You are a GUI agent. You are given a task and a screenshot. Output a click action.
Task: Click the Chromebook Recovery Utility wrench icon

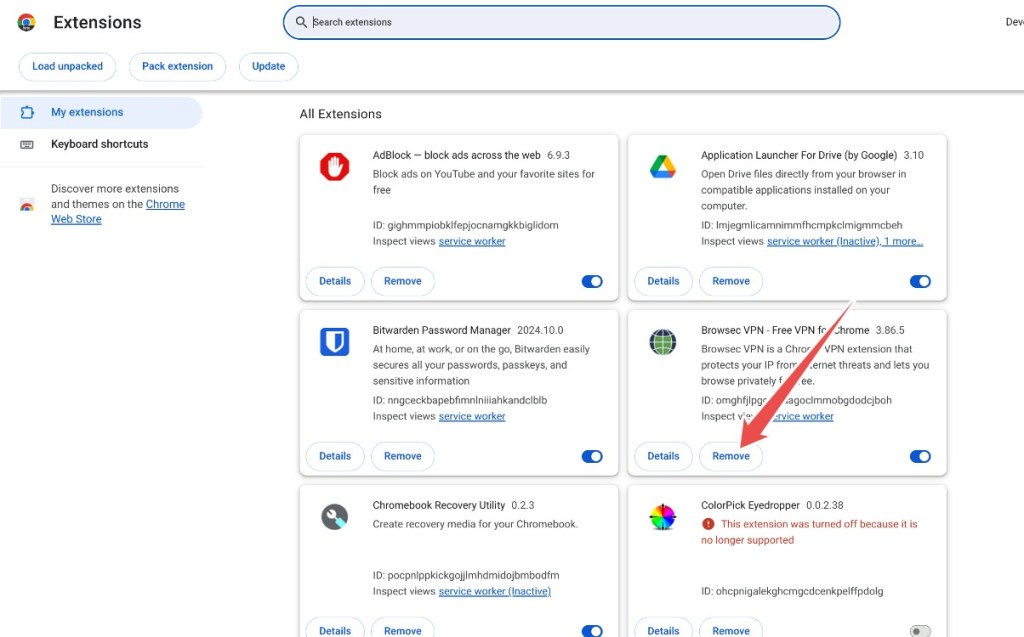334,517
